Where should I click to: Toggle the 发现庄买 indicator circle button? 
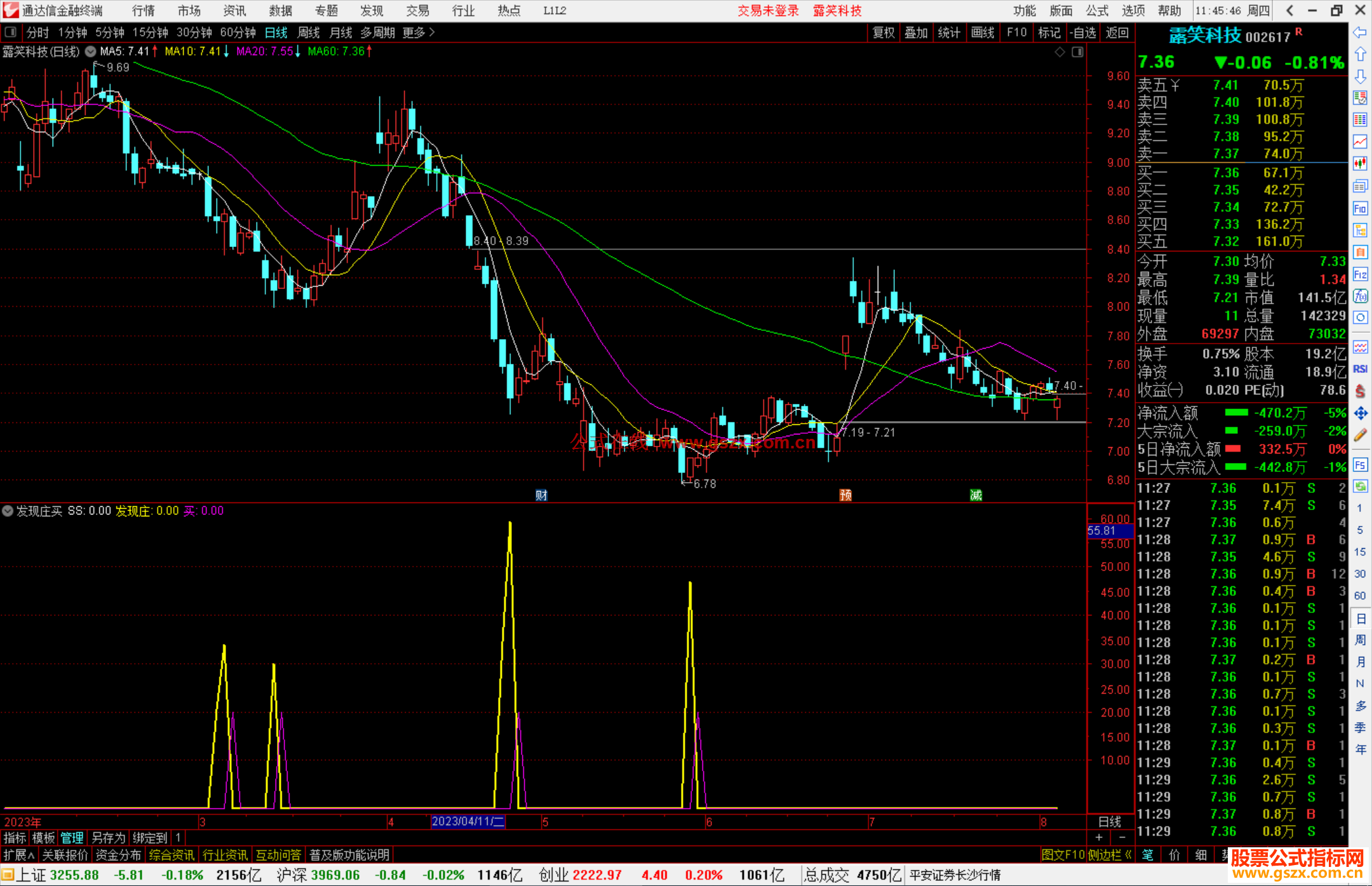point(8,511)
